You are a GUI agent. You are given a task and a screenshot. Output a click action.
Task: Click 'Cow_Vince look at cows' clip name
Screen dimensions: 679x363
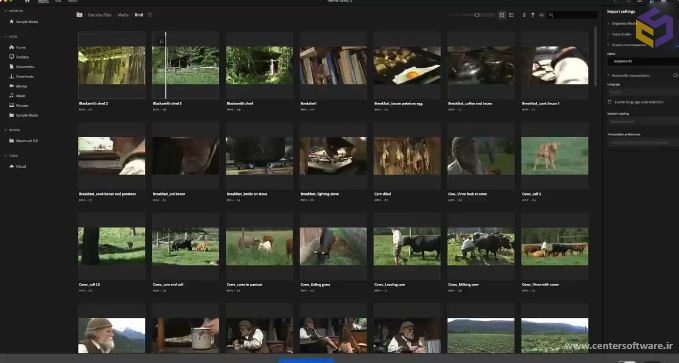pyautogui.click(x=467, y=194)
